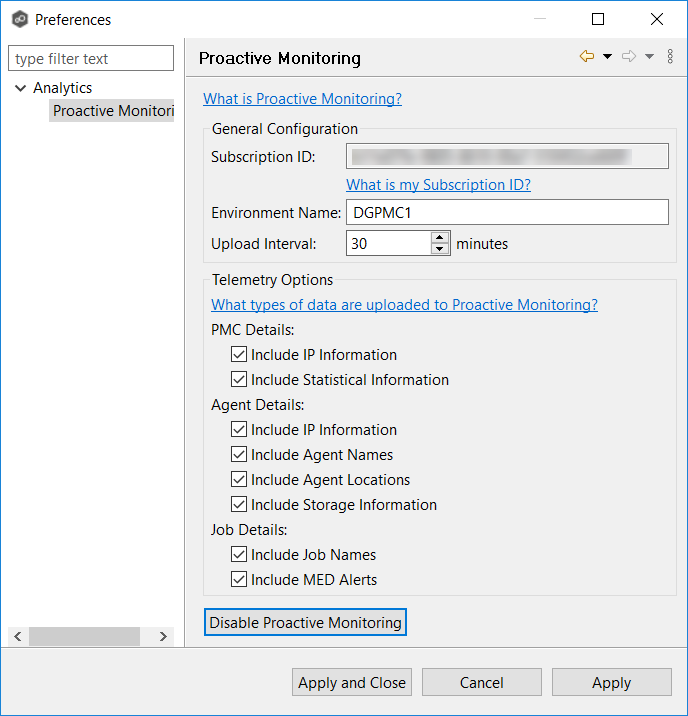This screenshot has height=716, width=688.
Task: Open the back history dropdown arrow
Action: tap(607, 57)
